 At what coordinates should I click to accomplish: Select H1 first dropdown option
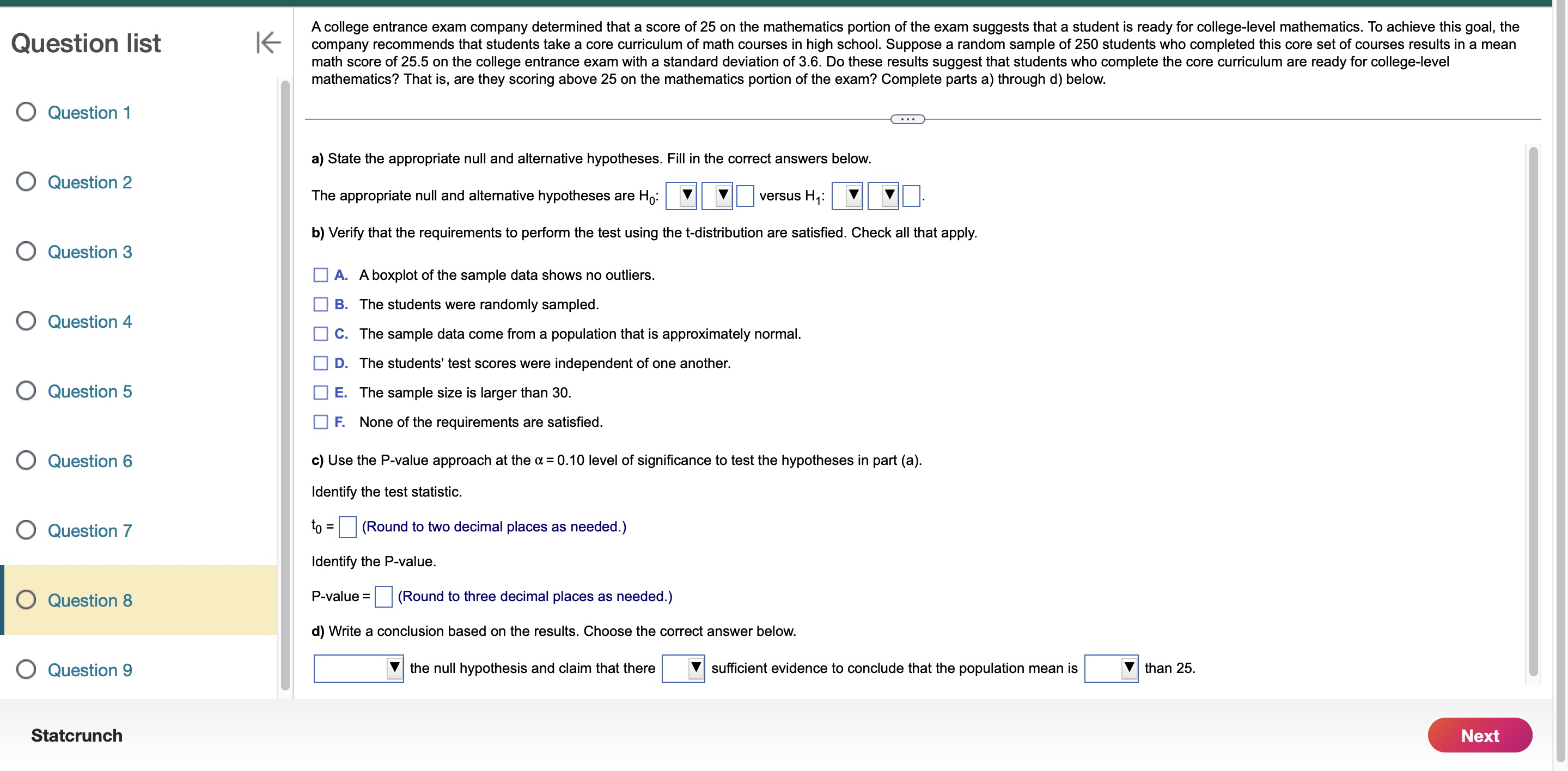851,195
